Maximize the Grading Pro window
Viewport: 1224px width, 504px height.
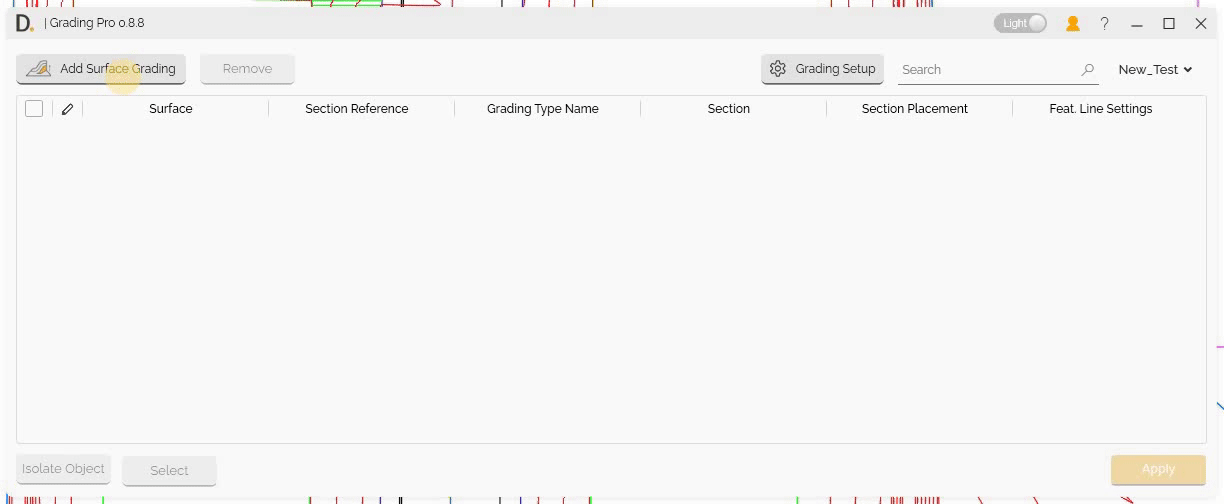point(1168,23)
